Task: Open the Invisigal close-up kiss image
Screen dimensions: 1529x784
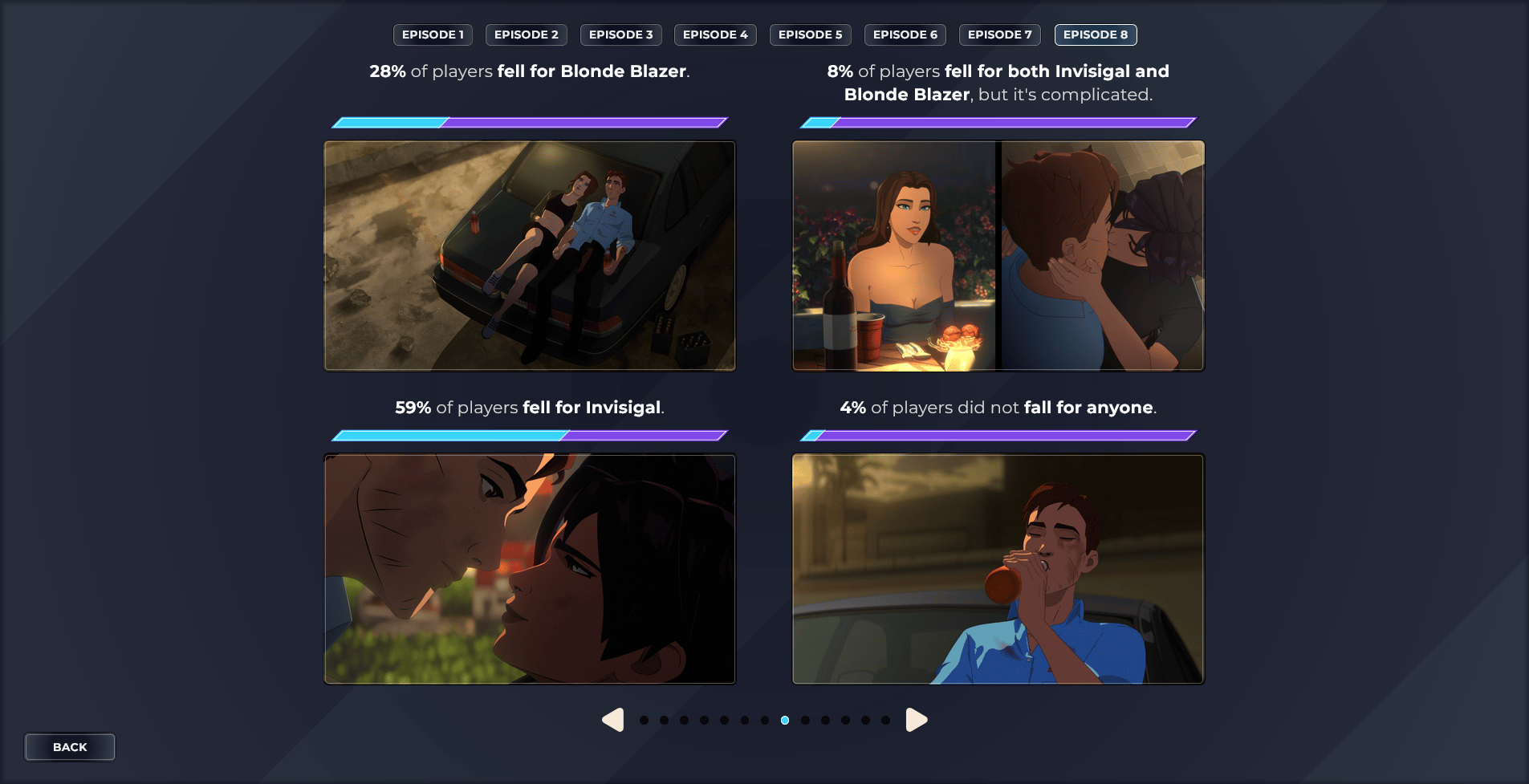Action: point(530,569)
